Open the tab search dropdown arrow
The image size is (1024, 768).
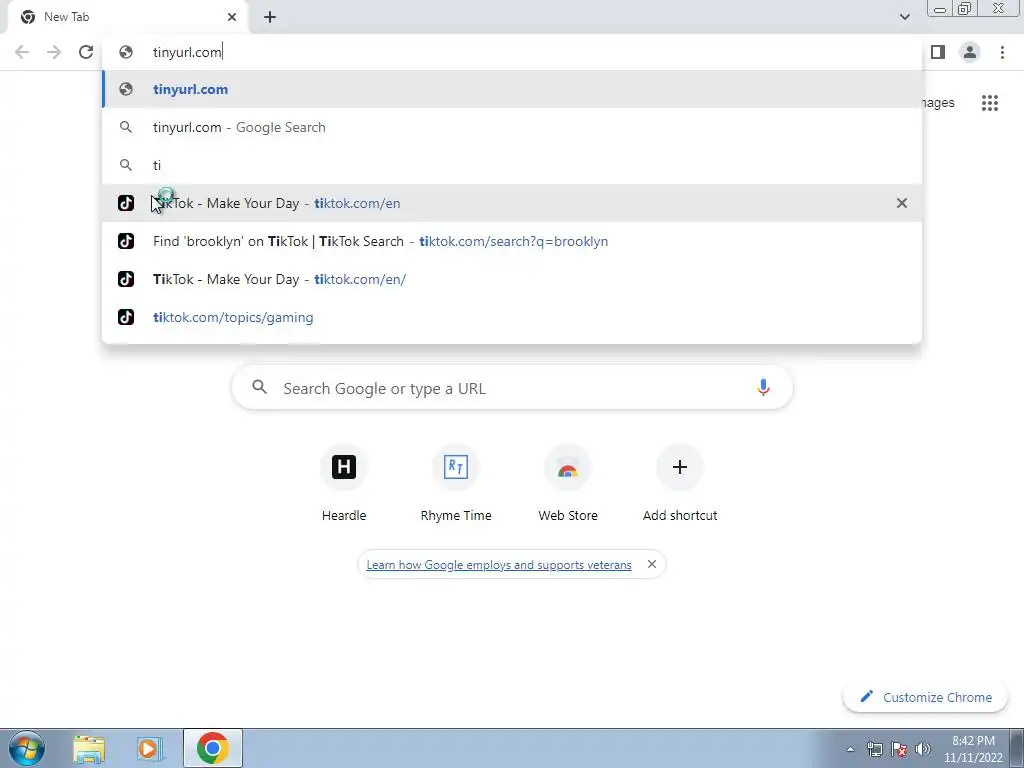[x=904, y=17]
